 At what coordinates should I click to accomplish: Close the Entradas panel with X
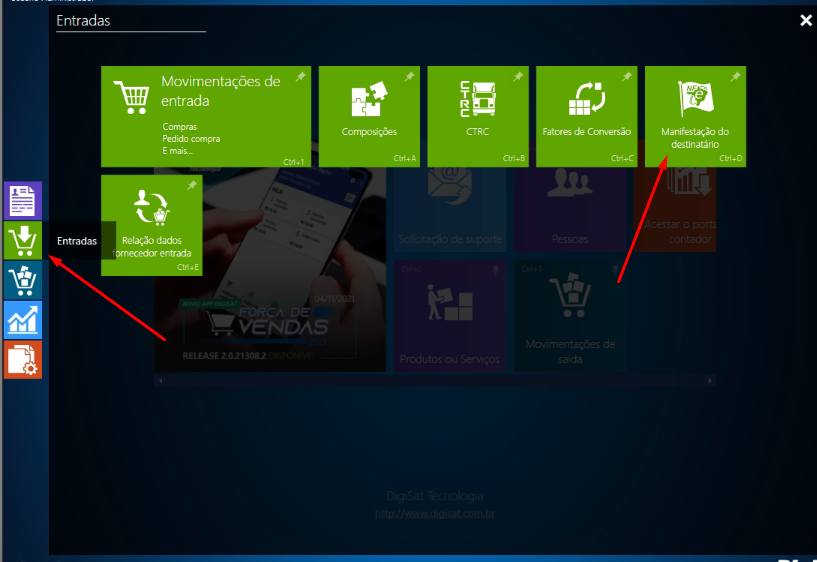coord(806,20)
